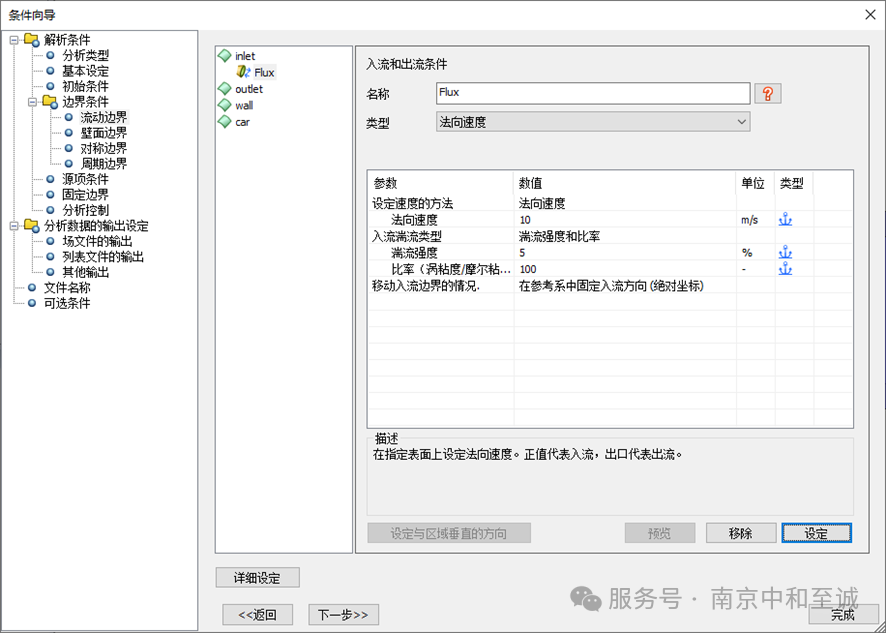
Task: Select 周期边界 in the tree
Action: 104,164
